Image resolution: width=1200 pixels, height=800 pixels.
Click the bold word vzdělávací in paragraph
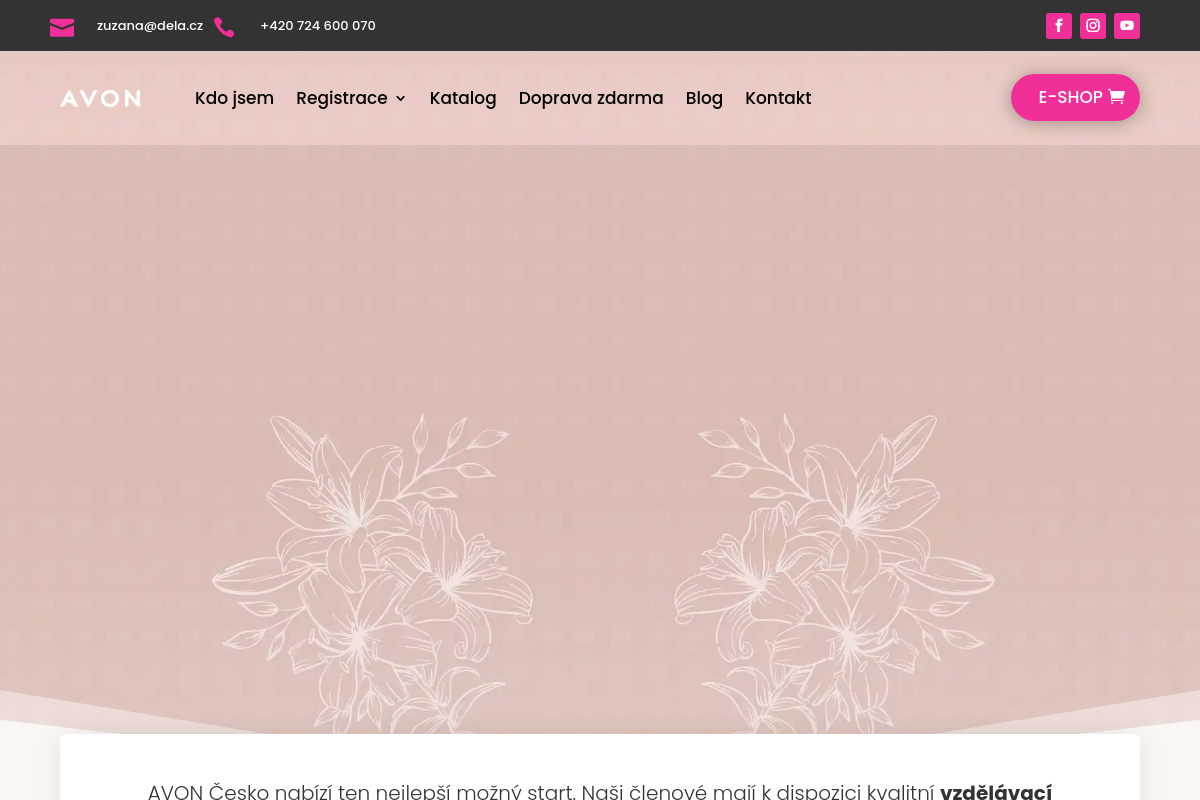click(995, 792)
